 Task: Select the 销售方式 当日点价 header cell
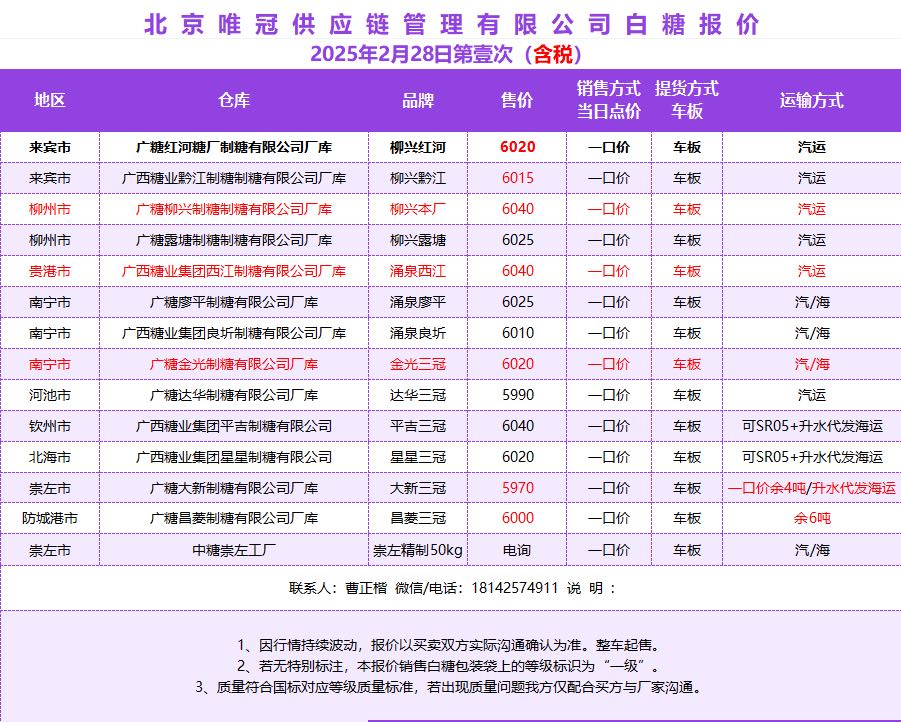[608, 100]
